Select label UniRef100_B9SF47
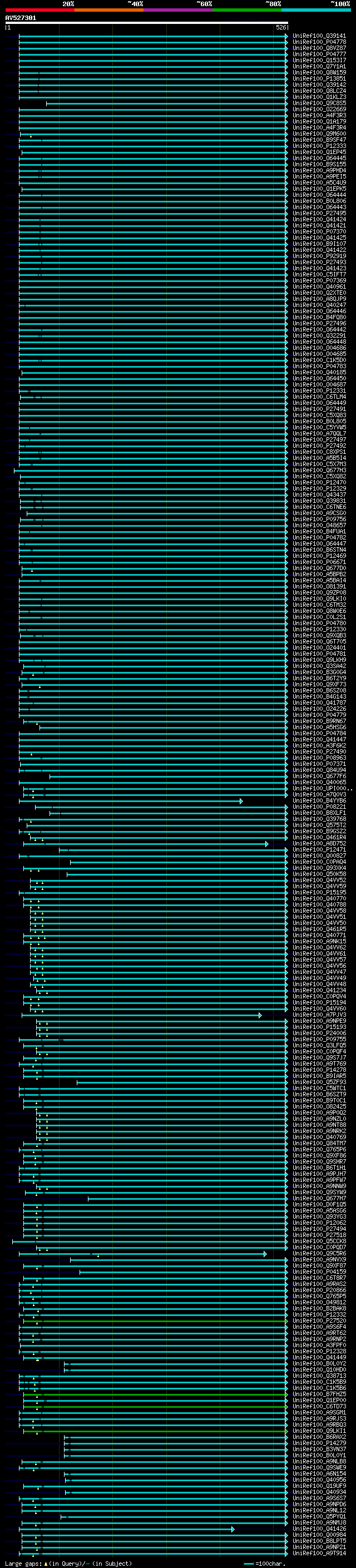The width and height of the screenshot is (356, 1568). 319,140
